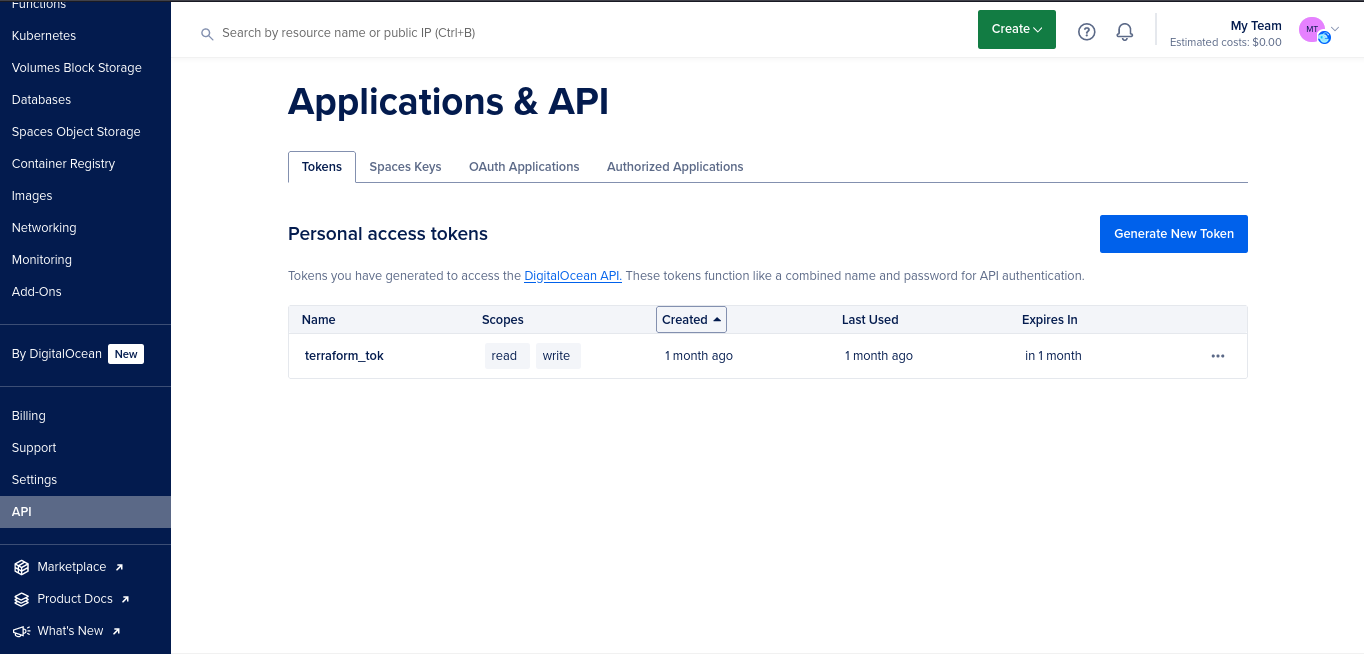Switch to the Tokens tab
The width and height of the screenshot is (1364, 654).
point(322,167)
